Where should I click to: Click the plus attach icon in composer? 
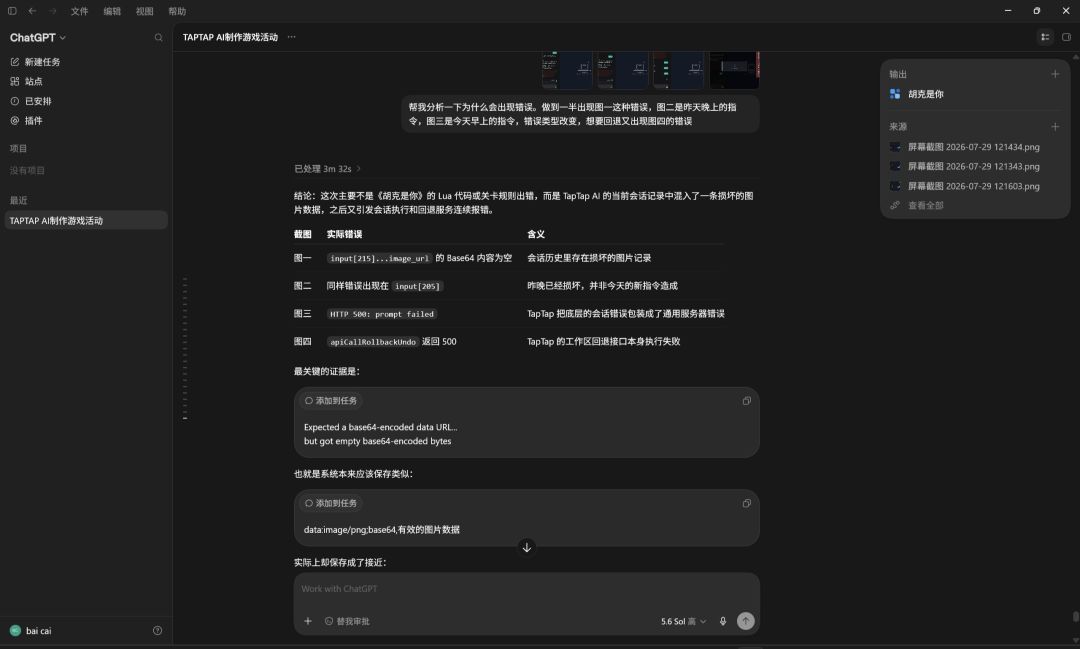308,621
